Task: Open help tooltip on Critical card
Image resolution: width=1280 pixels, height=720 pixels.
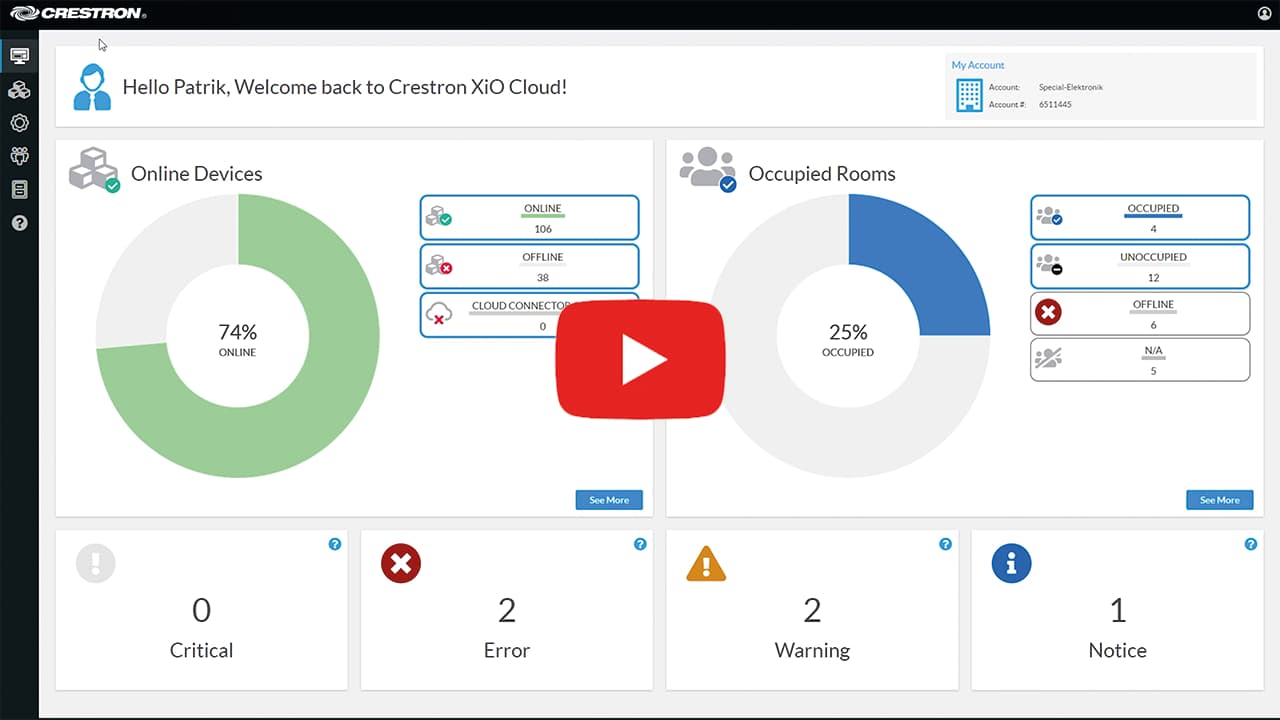Action: 335,544
